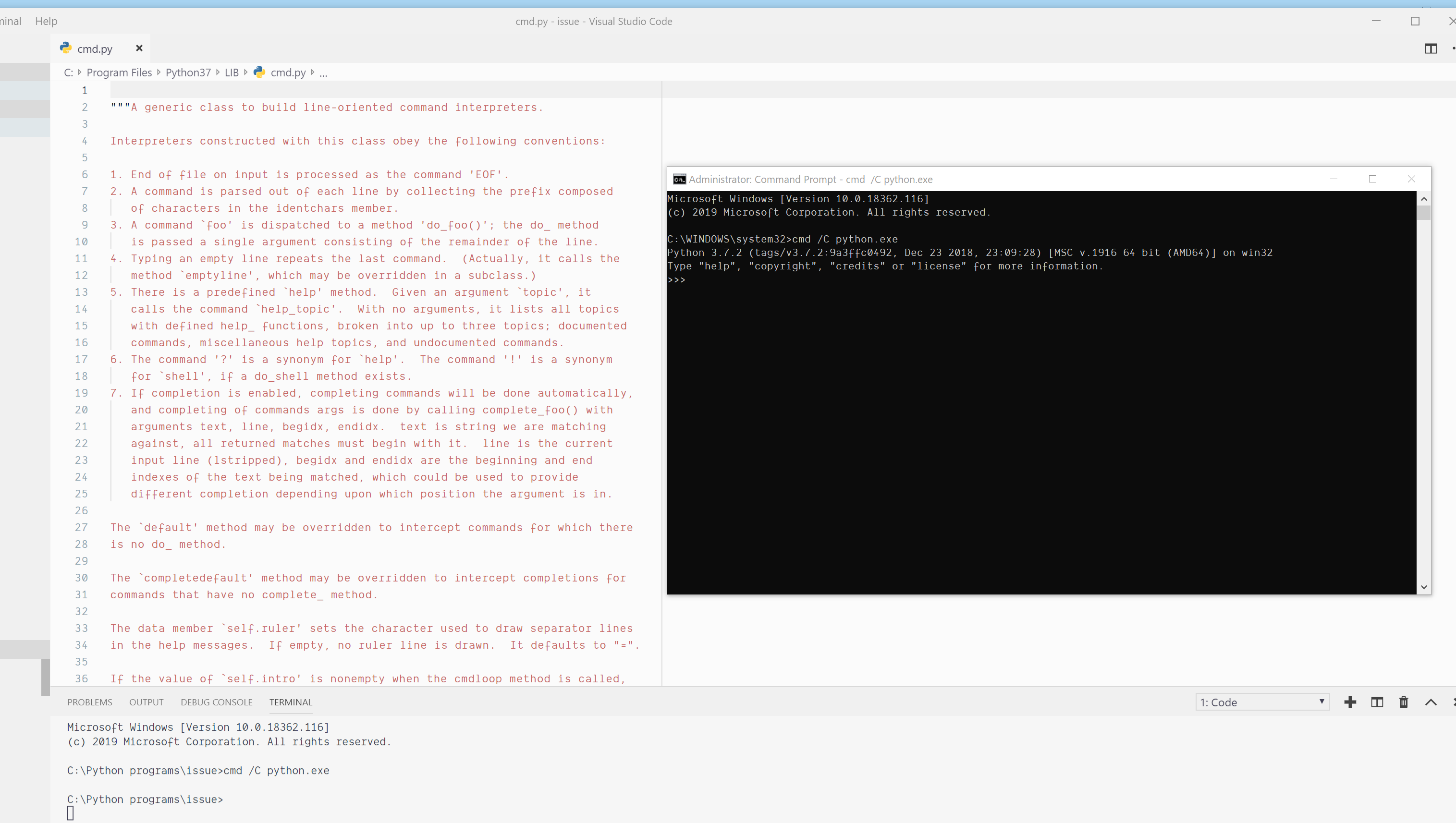Viewport: 1456px width, 823px height.
Task: Split the terminal into panes
Action: [1377, 702]
